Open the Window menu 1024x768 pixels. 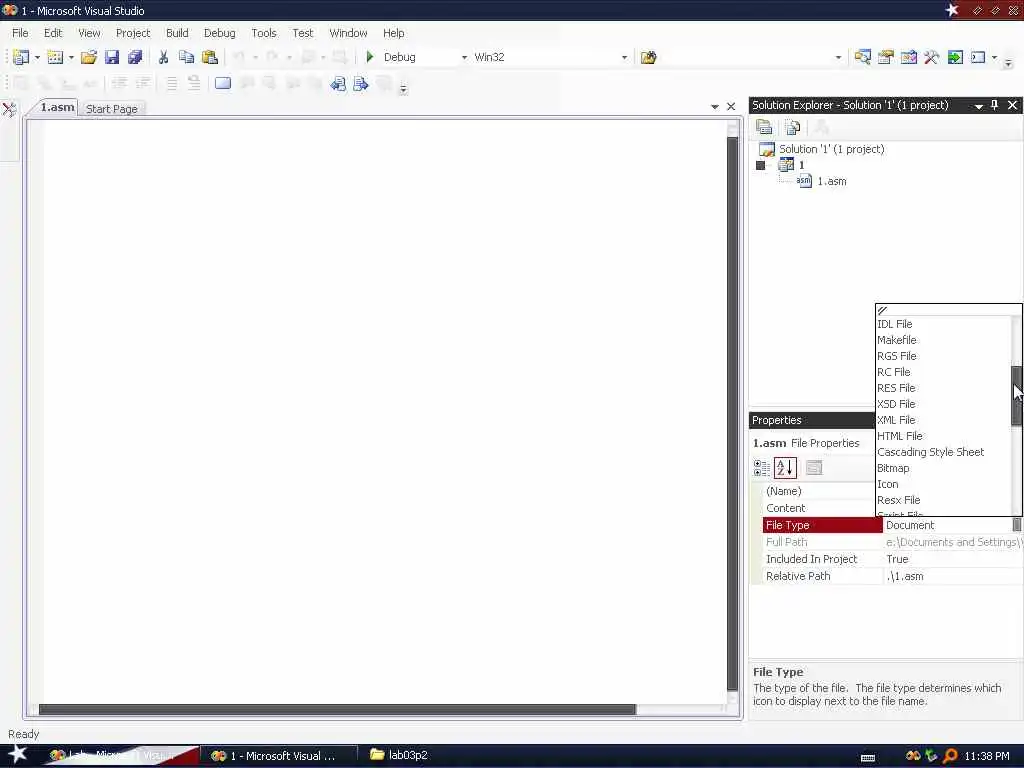pyautogui.click(x=348, y=33)
